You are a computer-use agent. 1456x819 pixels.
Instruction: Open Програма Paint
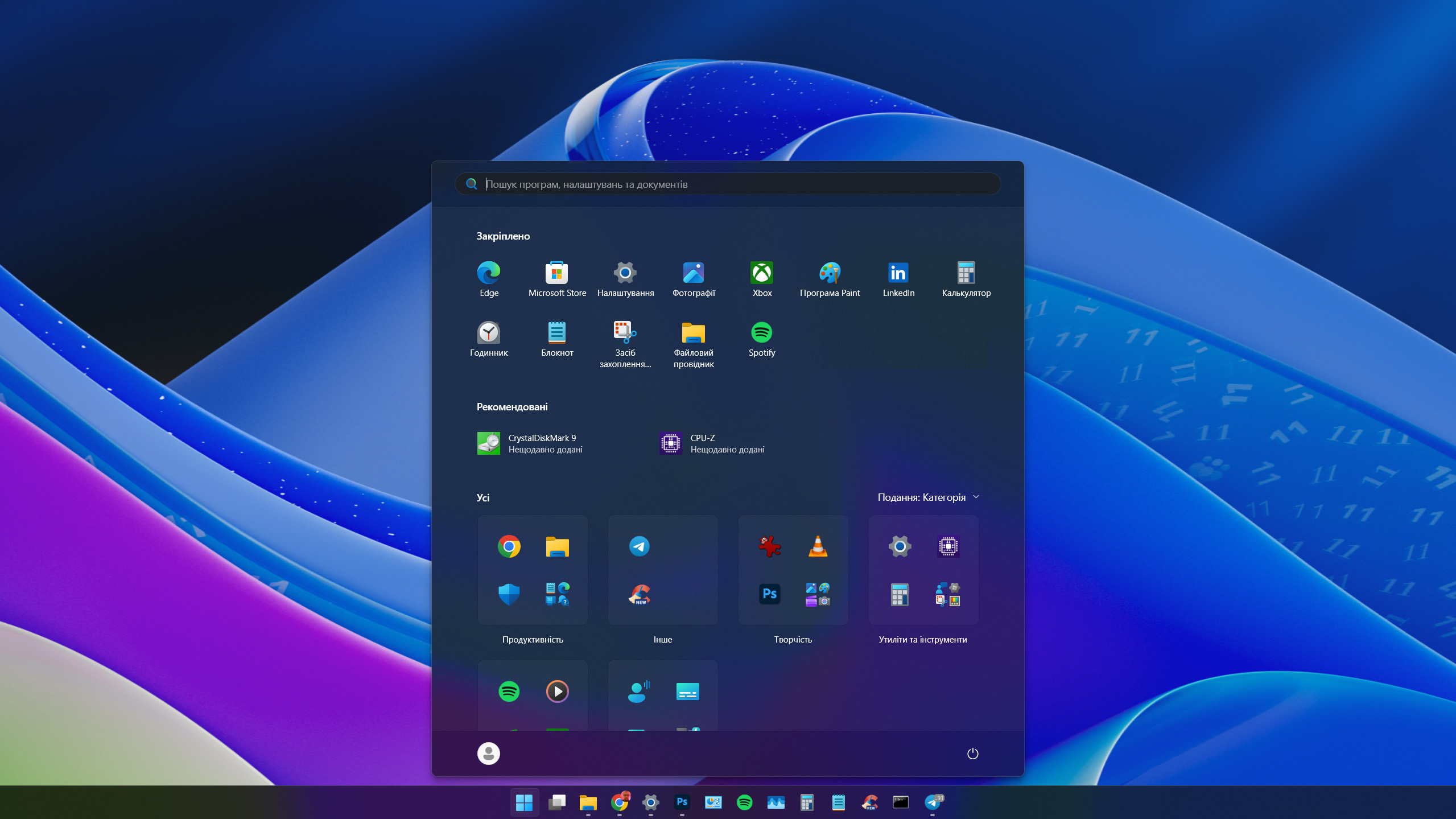pyautogui.click(x=830, y=278)
